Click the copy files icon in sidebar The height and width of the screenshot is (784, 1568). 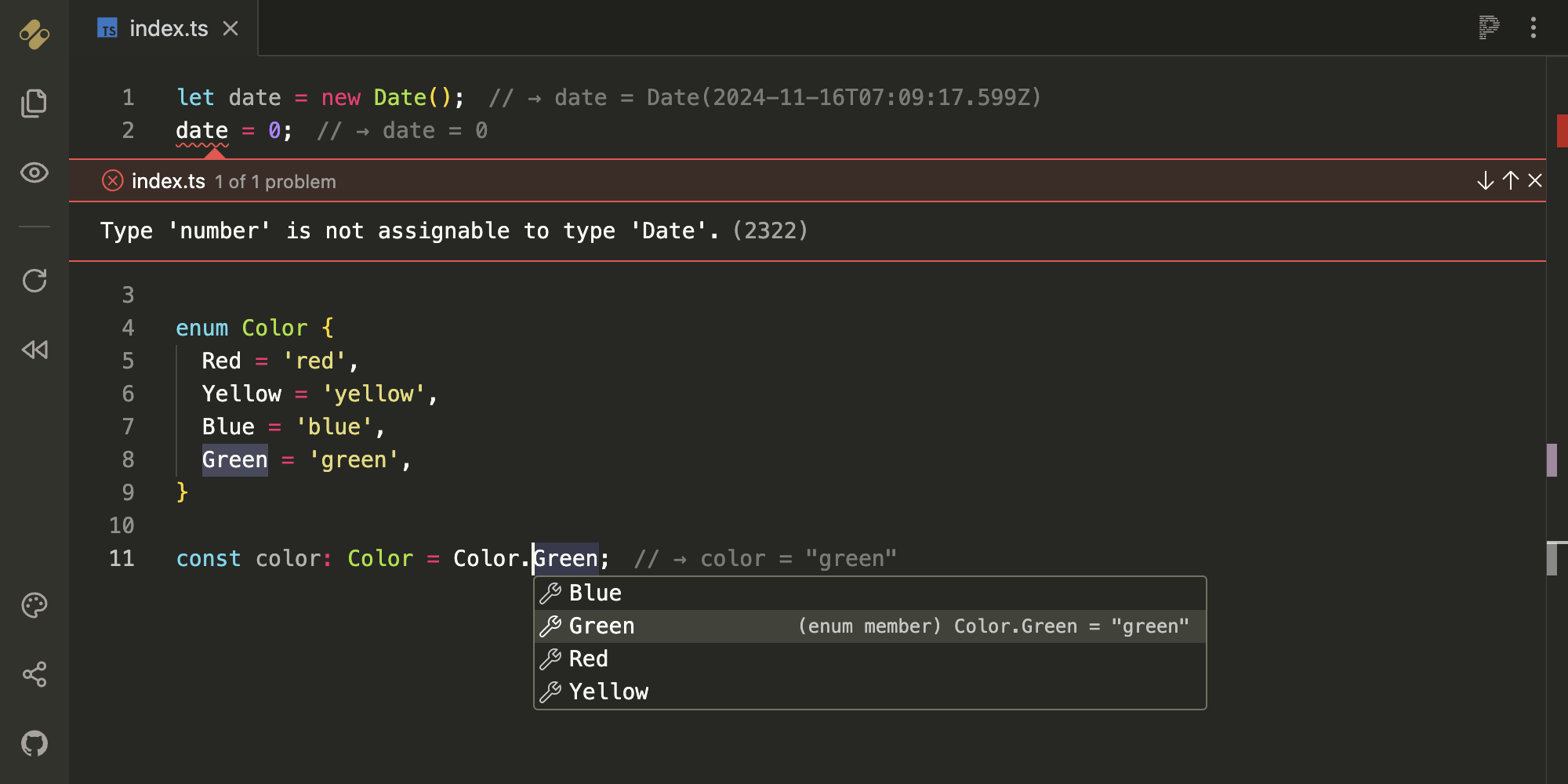point(34,103)
